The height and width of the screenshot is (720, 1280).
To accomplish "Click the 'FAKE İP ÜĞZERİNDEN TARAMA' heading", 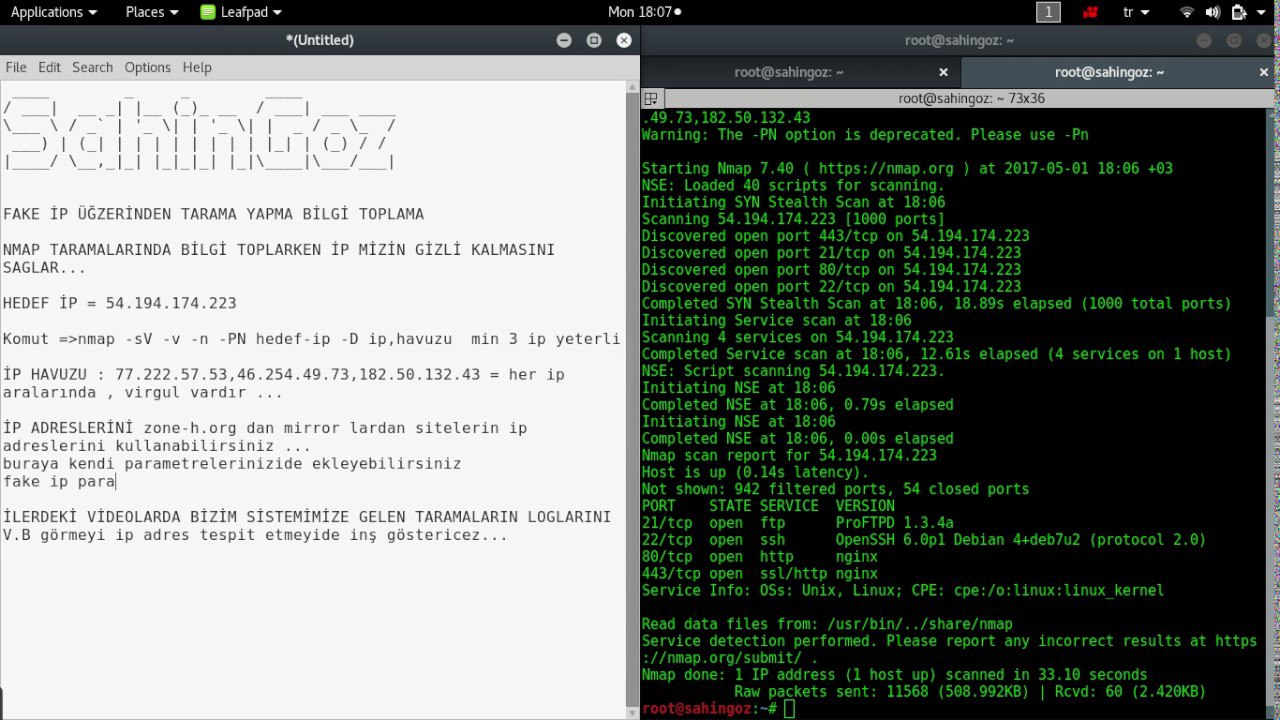I will (213, 214).
